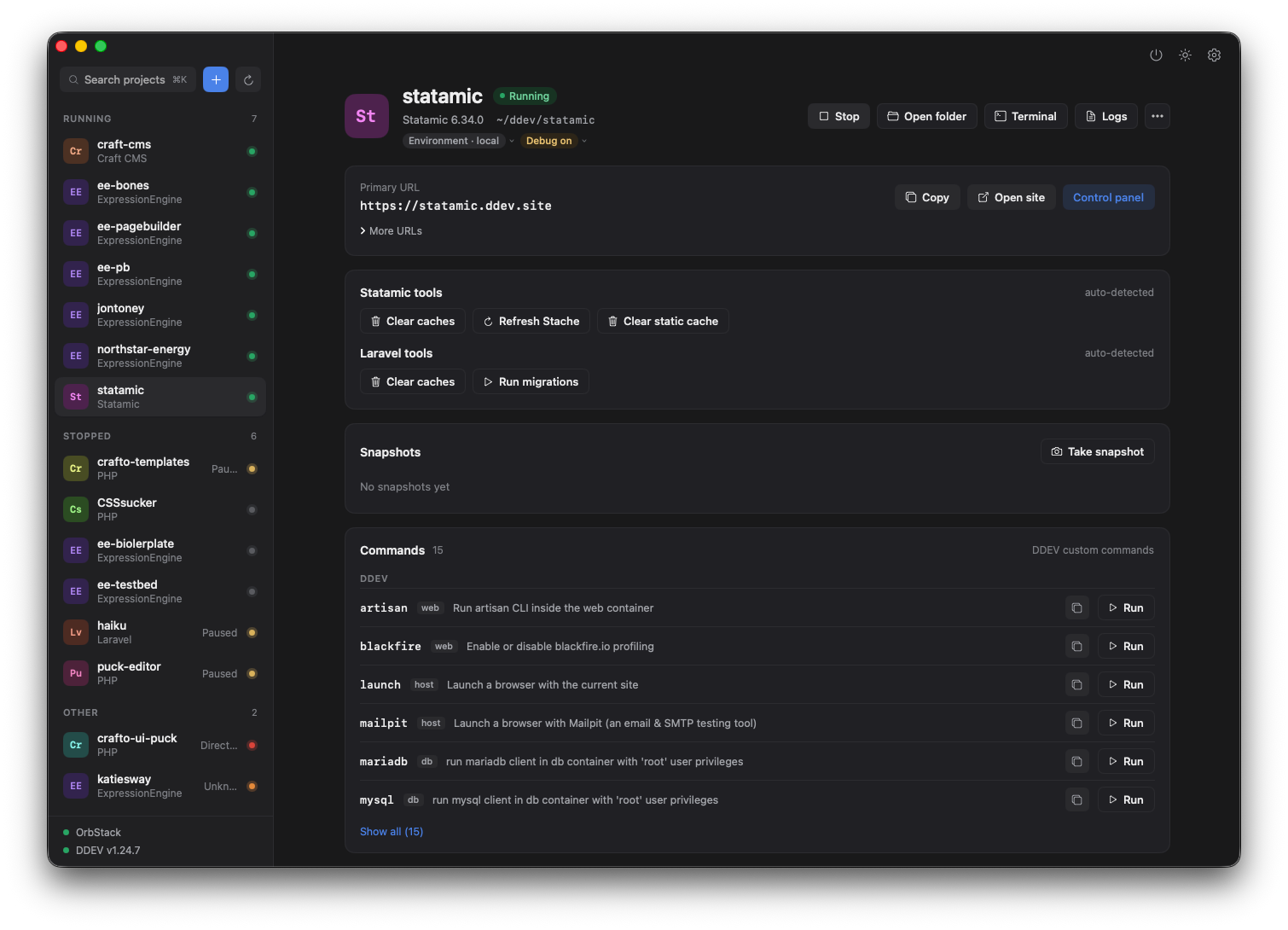Copy the mariadb command
The image size is (1288, 930).
[x=1076, y=761]
